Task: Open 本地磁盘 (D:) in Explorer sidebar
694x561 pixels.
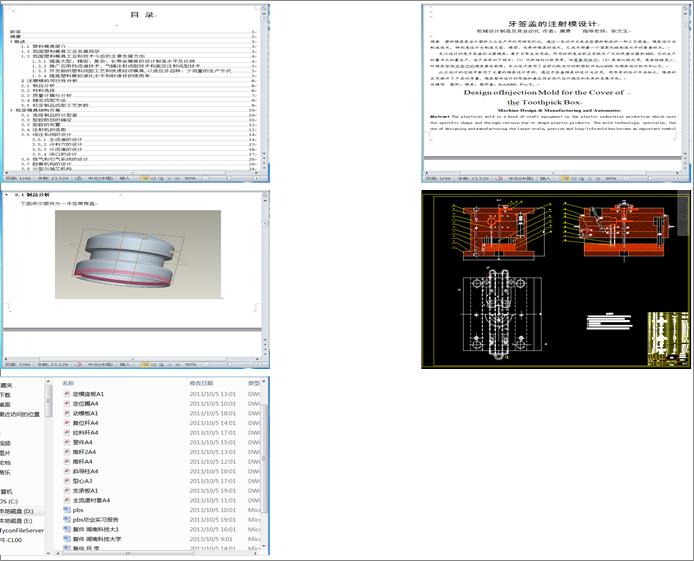Action: tap(16, 511)
